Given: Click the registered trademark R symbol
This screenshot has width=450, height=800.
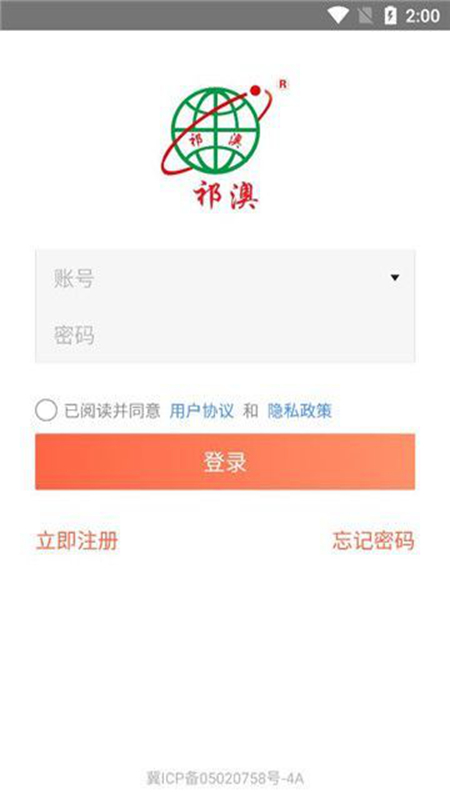Looking at the screenshot, I should [x=283, y=85].
